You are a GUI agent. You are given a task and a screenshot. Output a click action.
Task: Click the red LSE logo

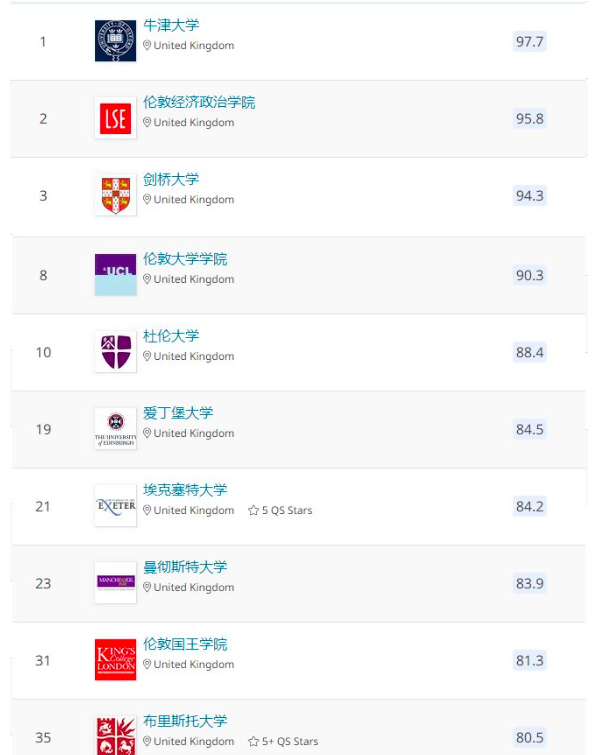[x=115, y=119]
